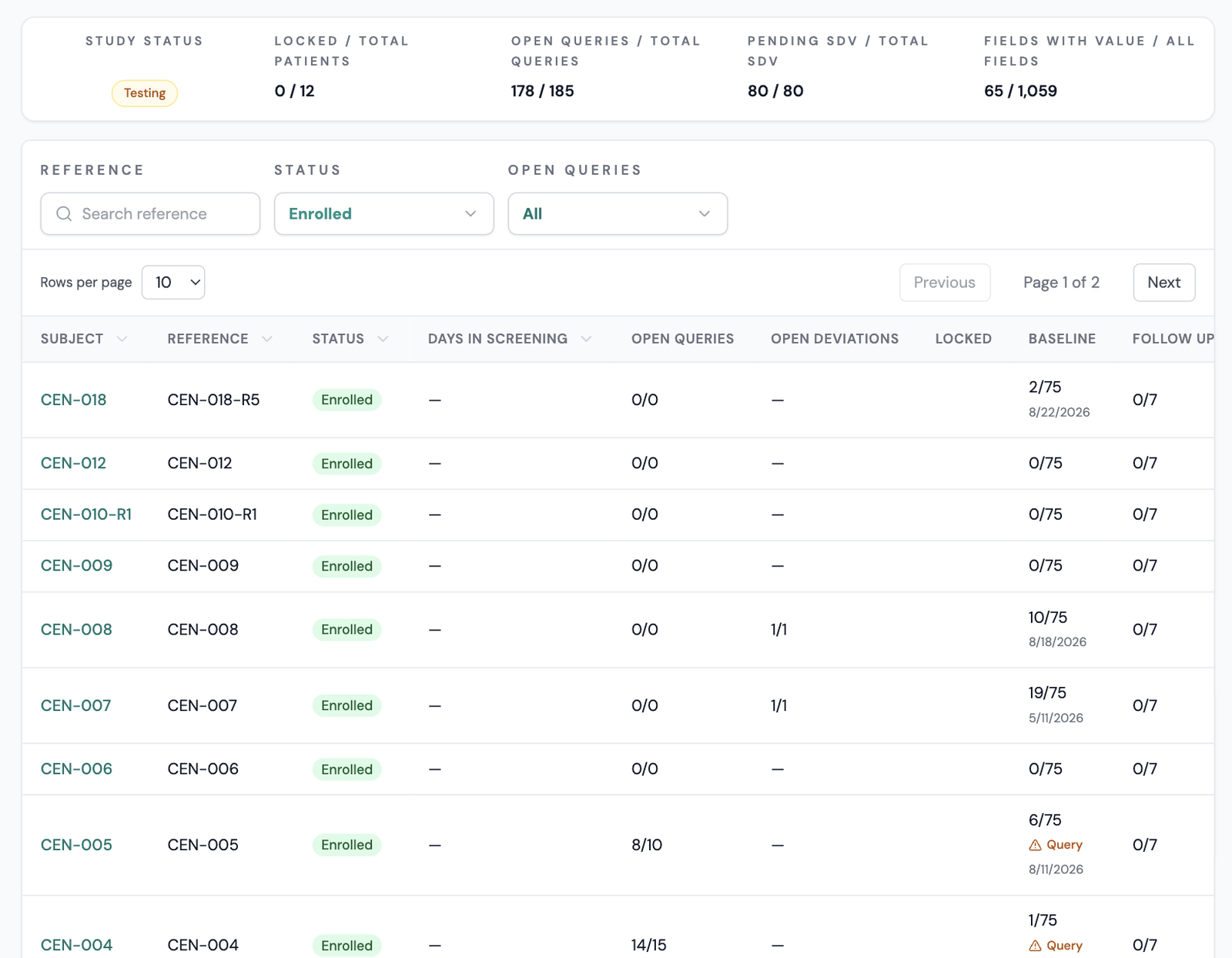Click the Locked column header
1232x958 pixels.
[963, 339]
